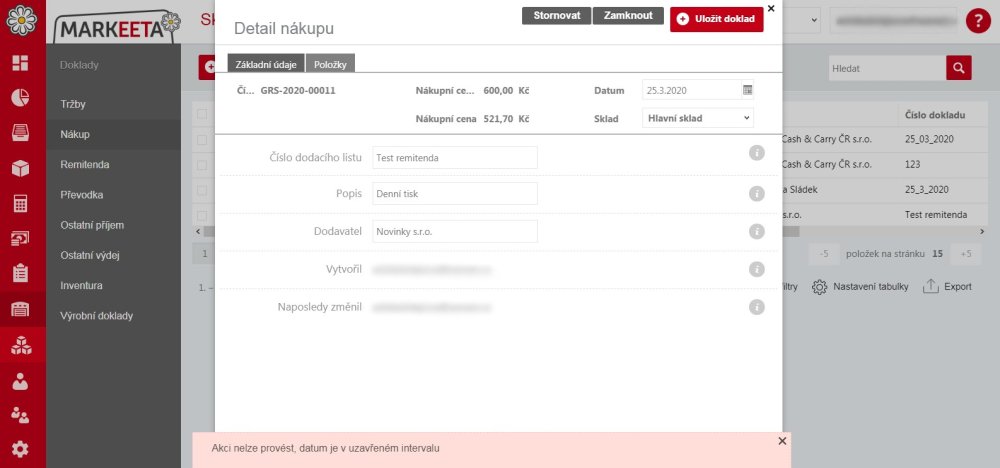
Task: Click the red Uložit doklad button
Action: click(717, 19)
